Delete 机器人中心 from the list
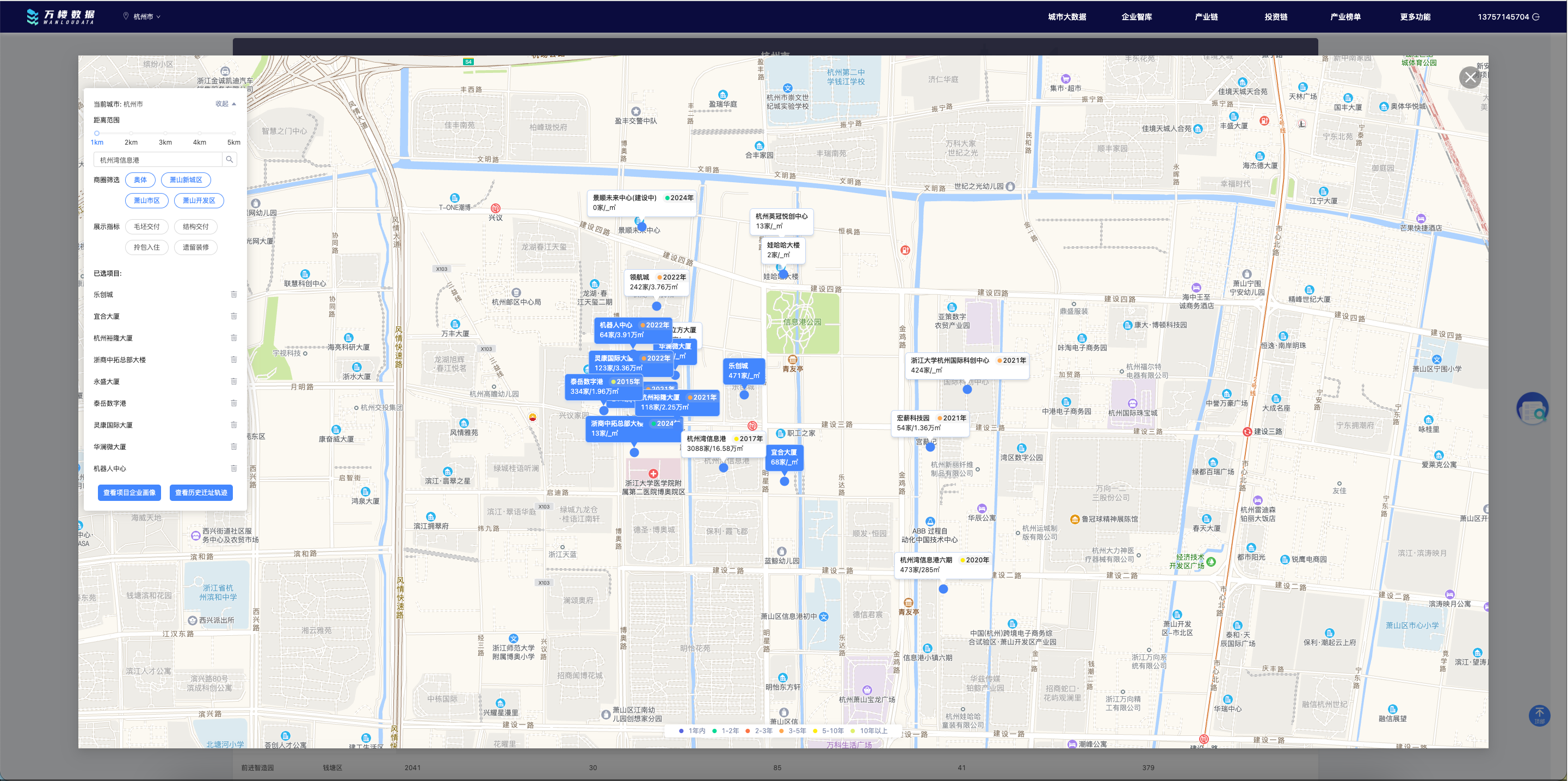 coord(234,468)
